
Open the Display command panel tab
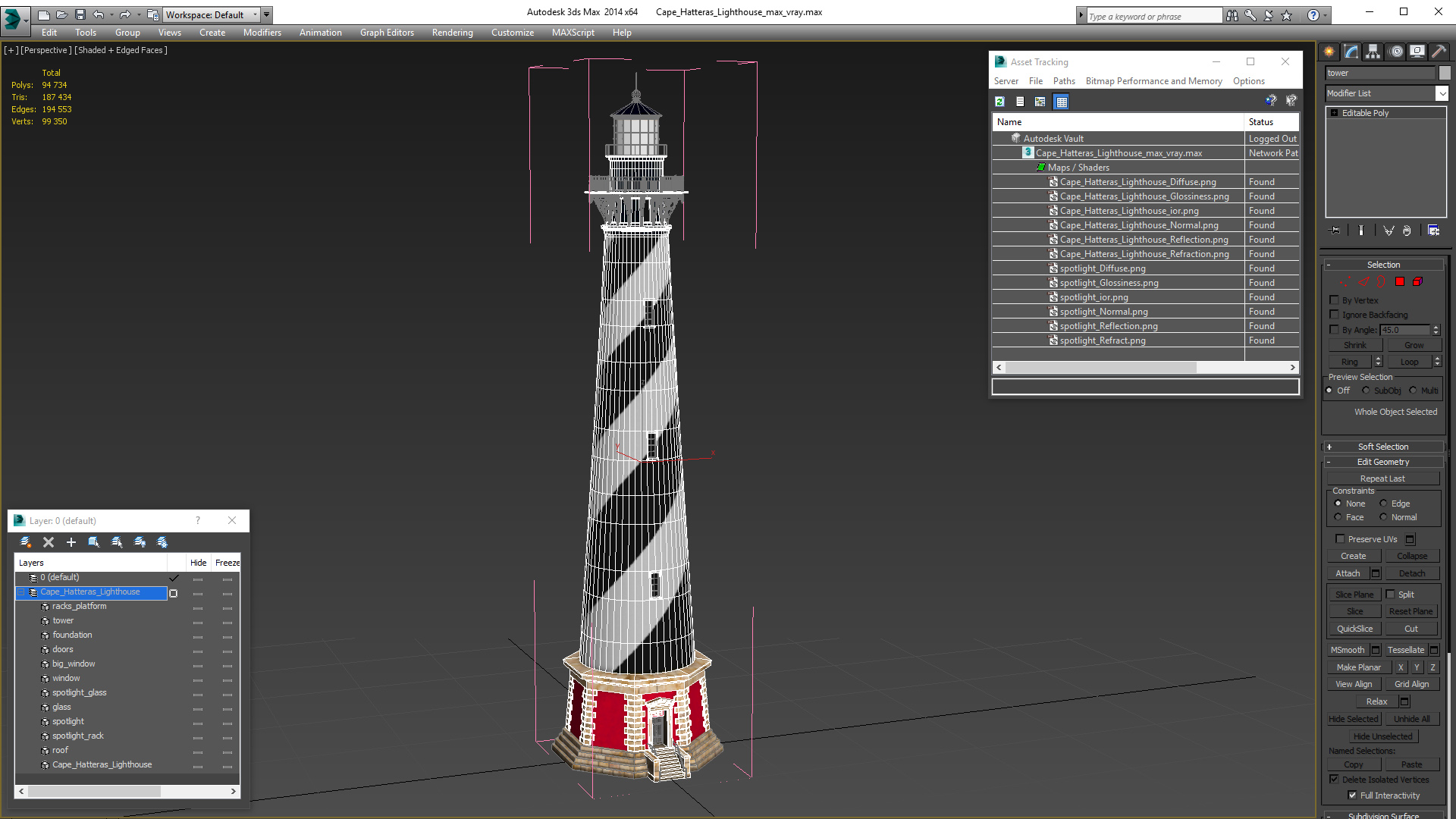point(1417,52)
